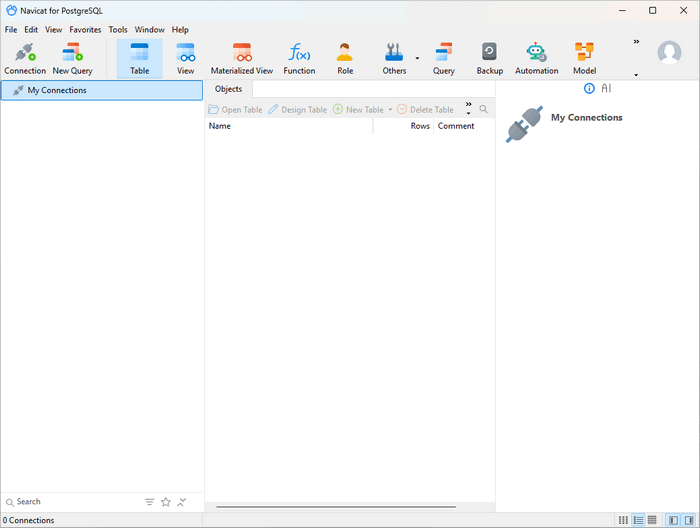Click the horizontal scrollbar in objects list
Viewport: 700px width, 528px height.
320,507
